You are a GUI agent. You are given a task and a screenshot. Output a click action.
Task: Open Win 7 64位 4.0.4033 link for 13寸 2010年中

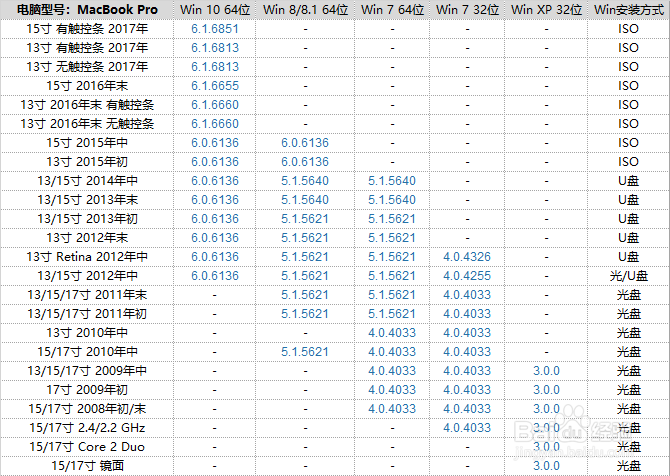392,333
